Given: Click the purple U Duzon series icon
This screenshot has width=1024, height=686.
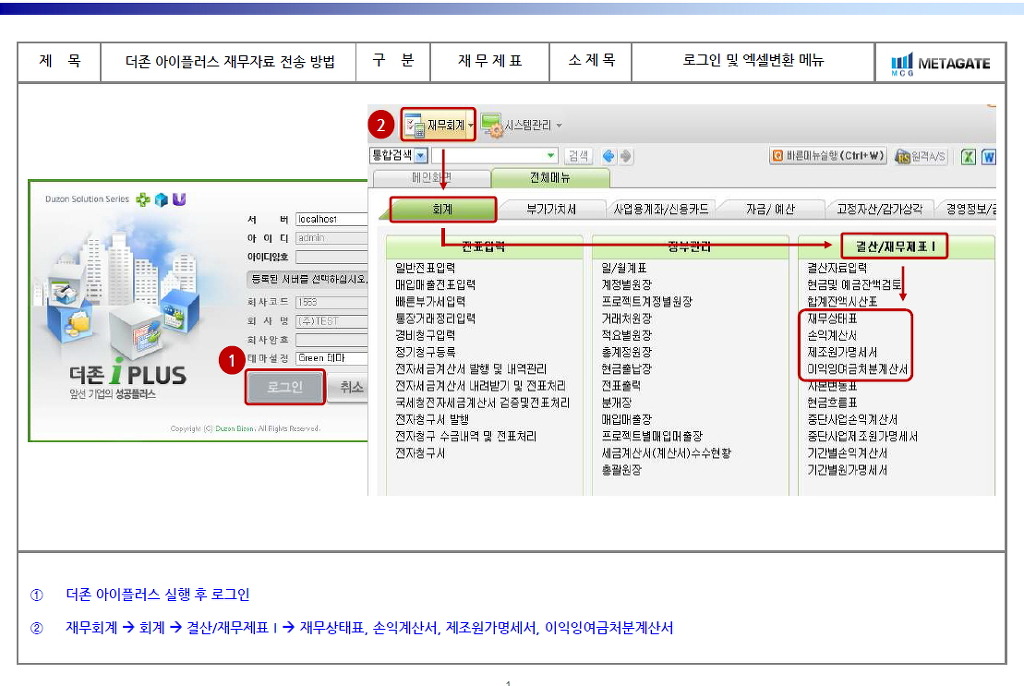Looking at the screenshot, I should [x=179, y=199].
